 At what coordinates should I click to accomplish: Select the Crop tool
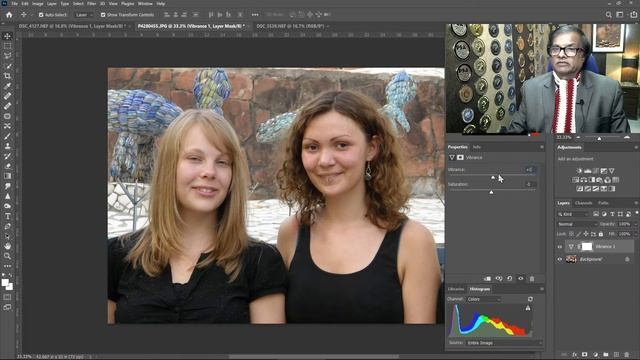(x=7, y=76)
